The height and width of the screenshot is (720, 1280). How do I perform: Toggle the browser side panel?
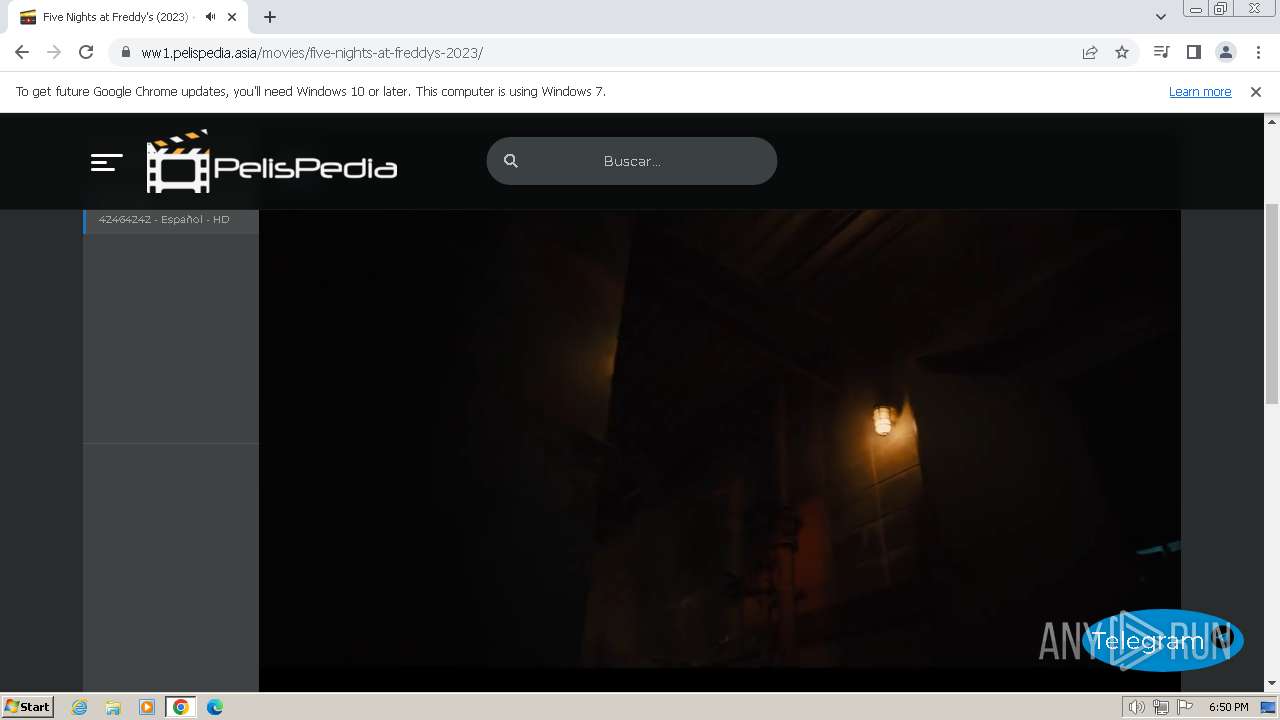(x=1193, y=52)
